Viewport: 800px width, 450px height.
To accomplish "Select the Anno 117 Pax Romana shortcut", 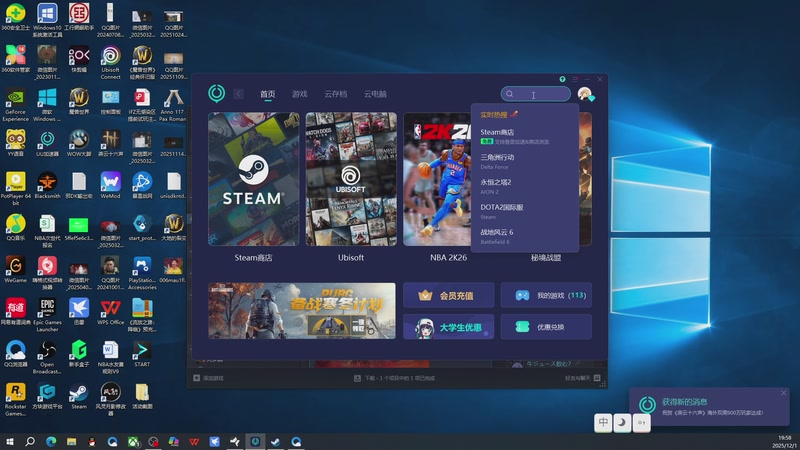I will pos(173,105).
